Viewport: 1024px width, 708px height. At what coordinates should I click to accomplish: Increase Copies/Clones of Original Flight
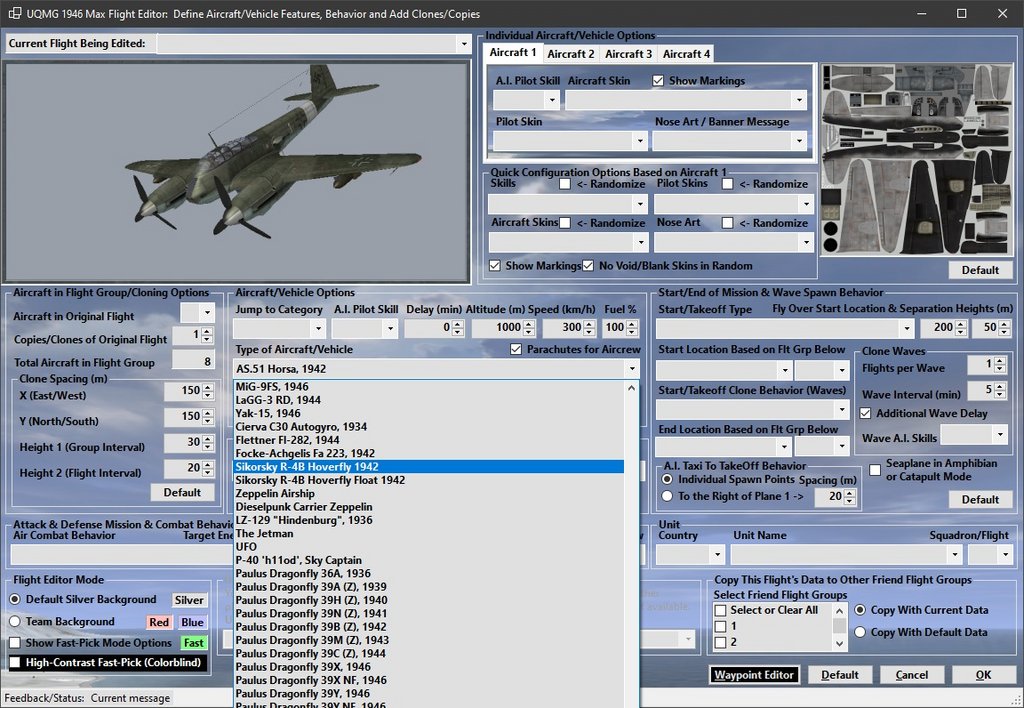(208, 332)
